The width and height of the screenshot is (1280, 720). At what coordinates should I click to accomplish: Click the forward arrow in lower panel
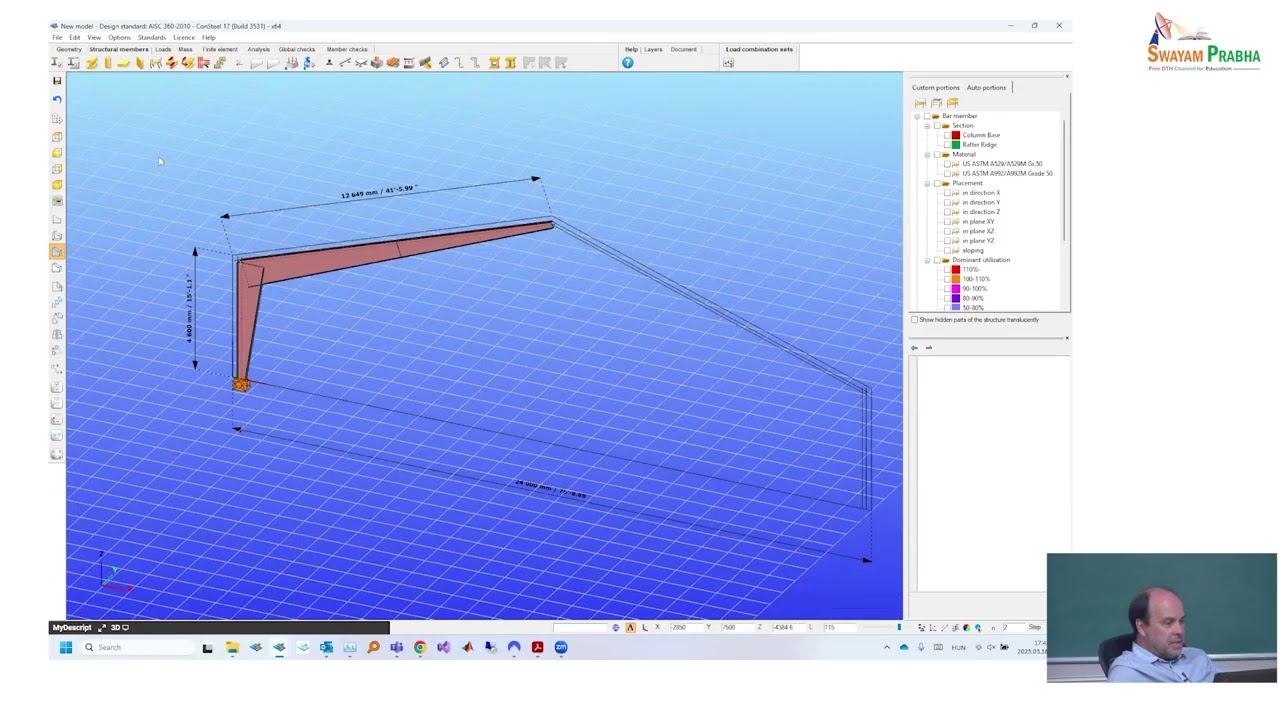click(928, 348)
